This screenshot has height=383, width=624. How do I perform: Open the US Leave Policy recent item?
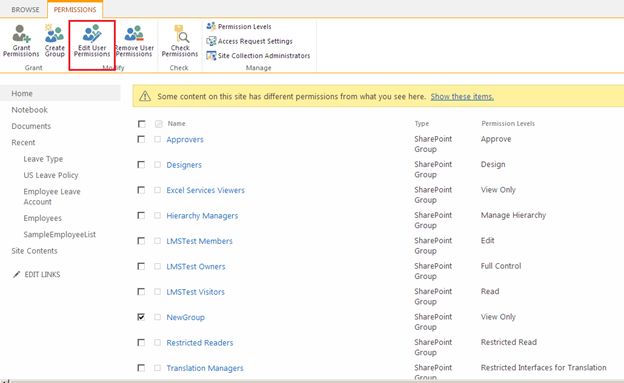(51, 175)
